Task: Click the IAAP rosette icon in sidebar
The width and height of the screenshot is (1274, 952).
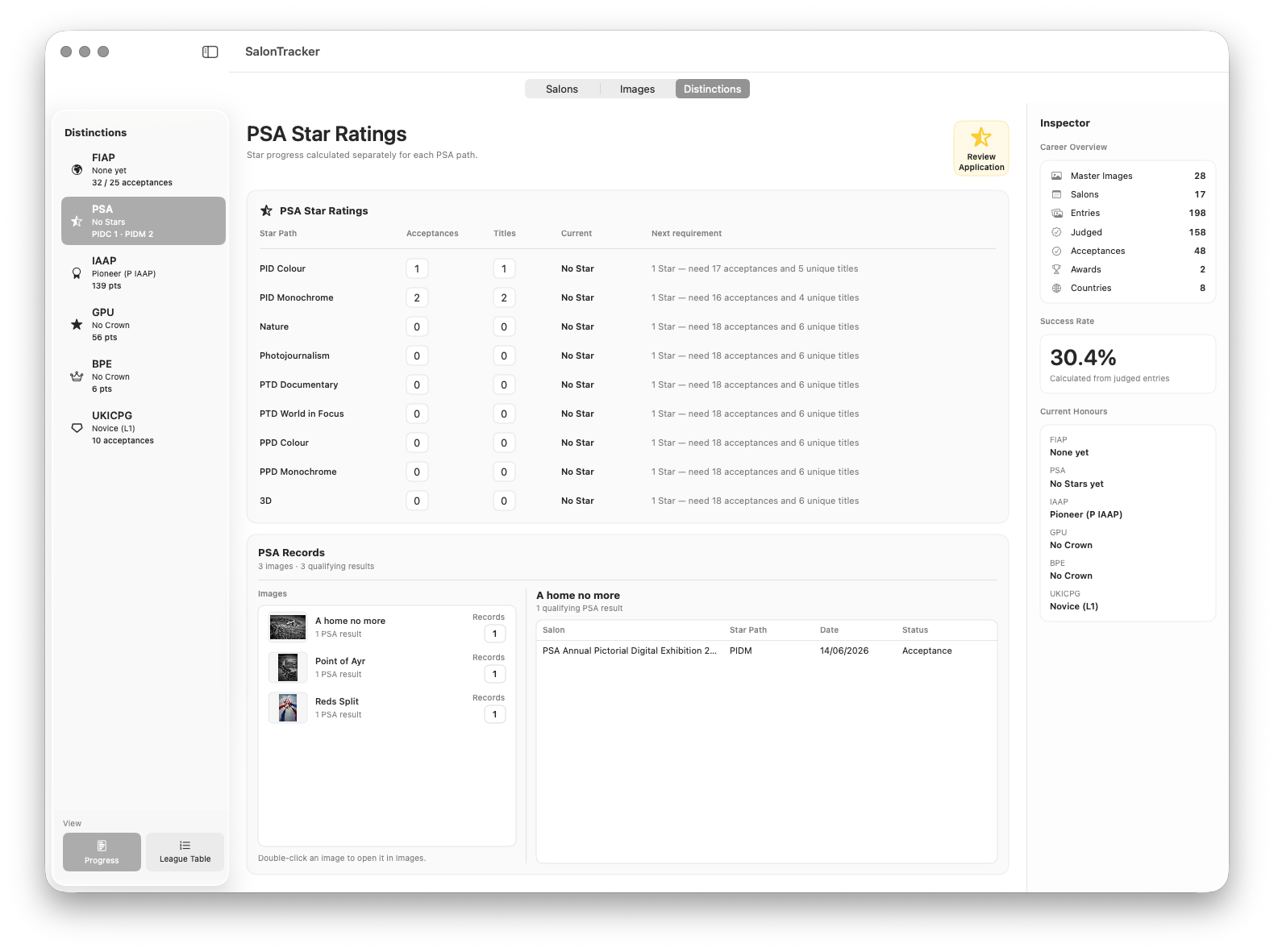Action: [x=77, y=273]
